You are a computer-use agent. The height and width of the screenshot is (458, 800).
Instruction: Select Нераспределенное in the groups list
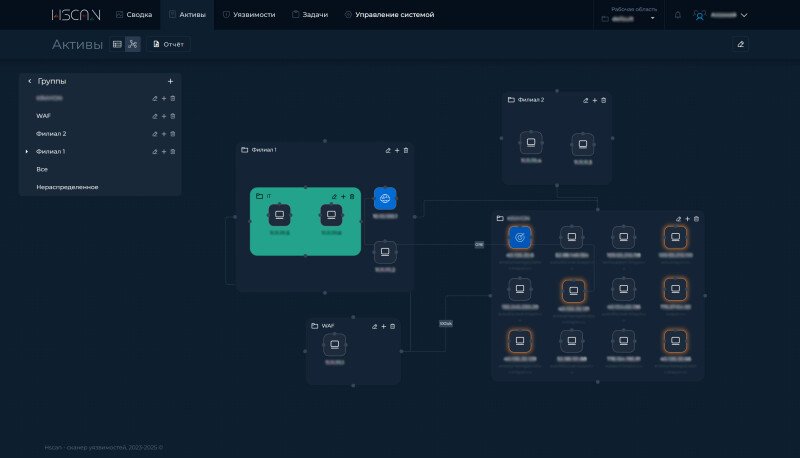coord(67,187)
